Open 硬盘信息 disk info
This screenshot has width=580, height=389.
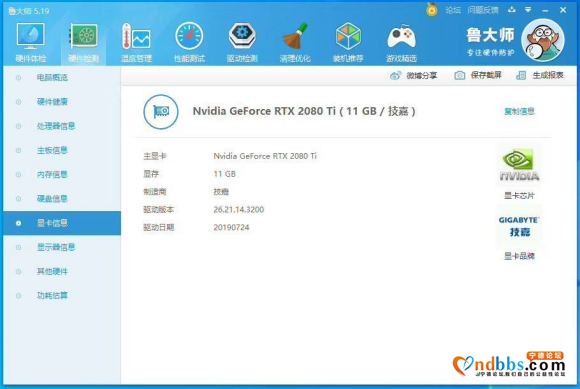(52, 199)
